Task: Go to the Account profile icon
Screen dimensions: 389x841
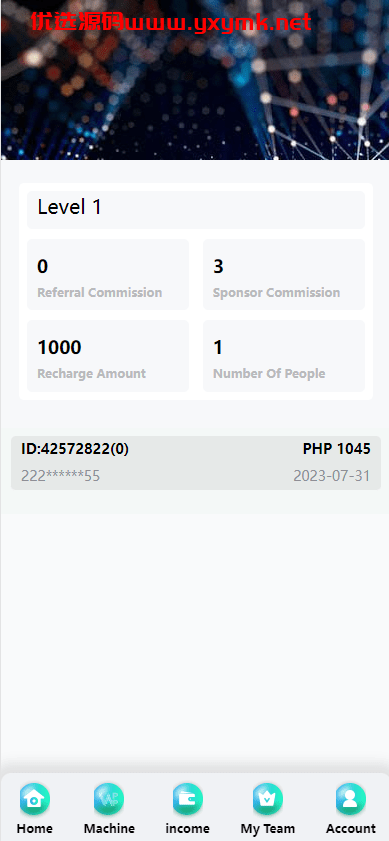Action: (351, 799)
